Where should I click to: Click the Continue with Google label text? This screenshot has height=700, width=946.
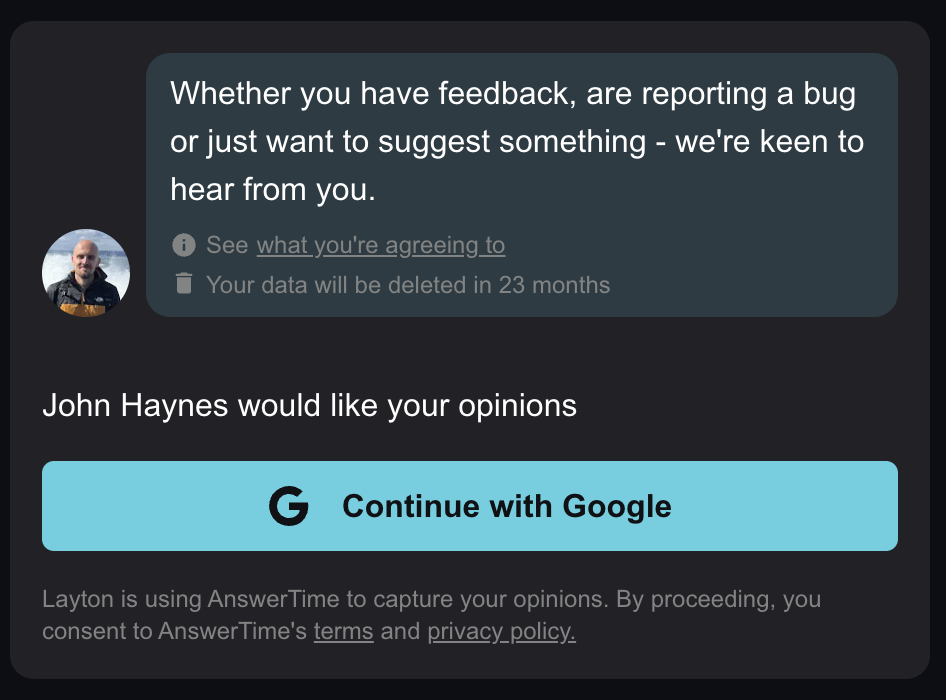(x=507, y=506)
